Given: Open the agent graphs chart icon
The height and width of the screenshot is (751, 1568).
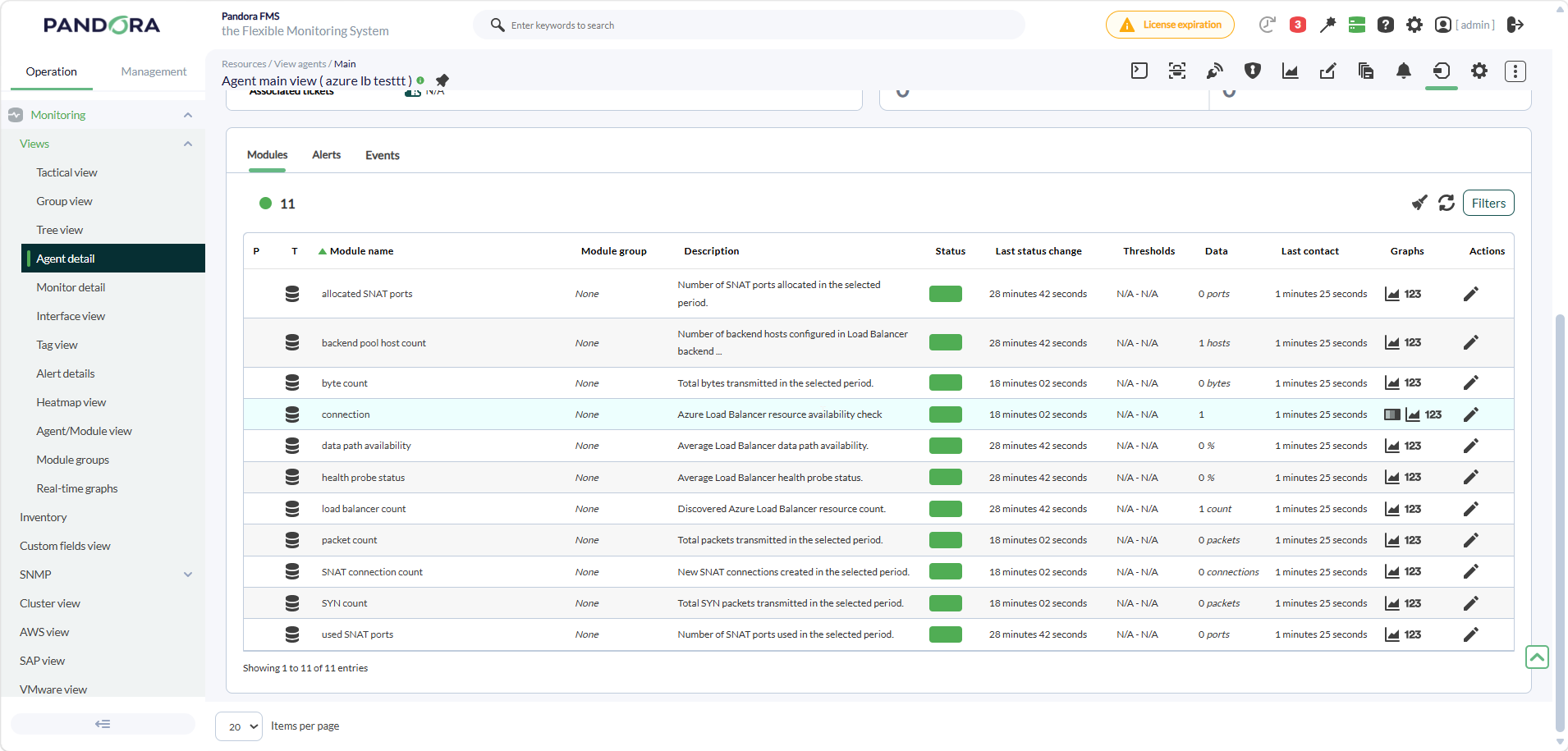Looking at the screenshot, I should tap(1291, 71).
